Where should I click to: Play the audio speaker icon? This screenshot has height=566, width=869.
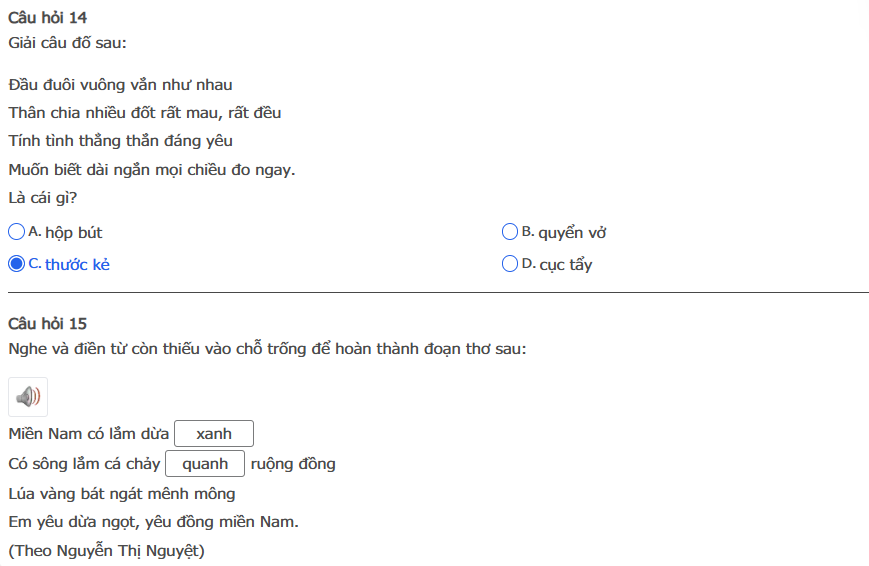28,397
